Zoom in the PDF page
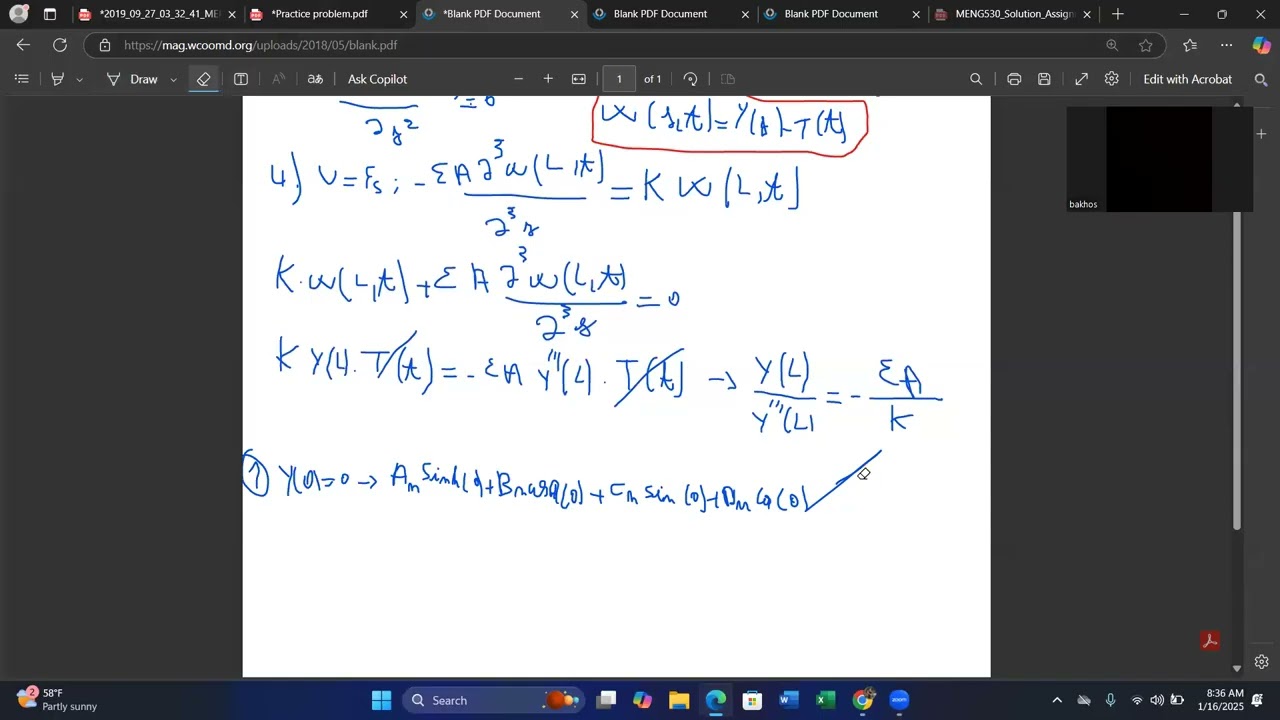This screenshot has width=1280, height=720. [x=548, y=79]
